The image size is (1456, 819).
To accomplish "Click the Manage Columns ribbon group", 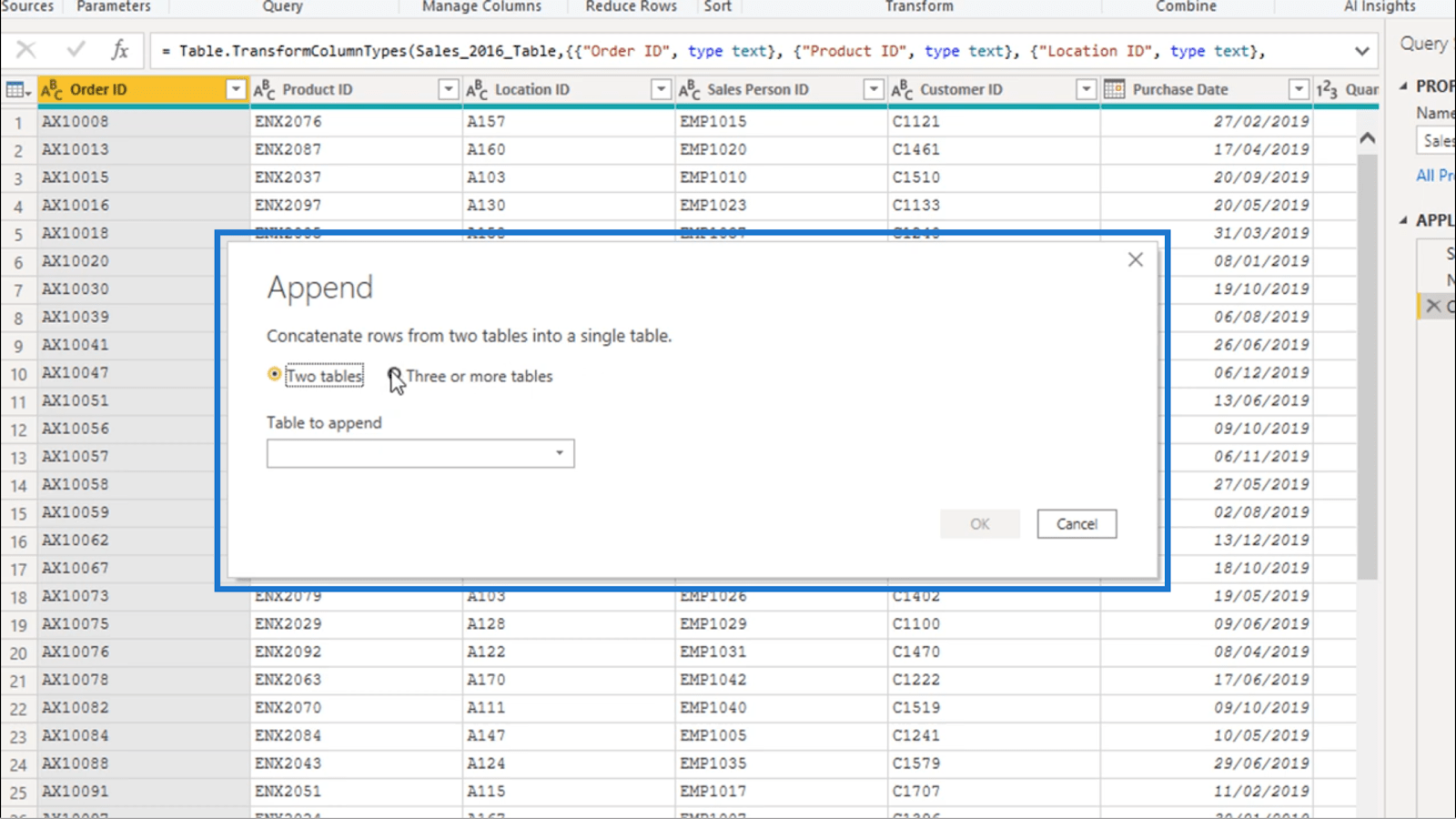I will tap(481, 6).
